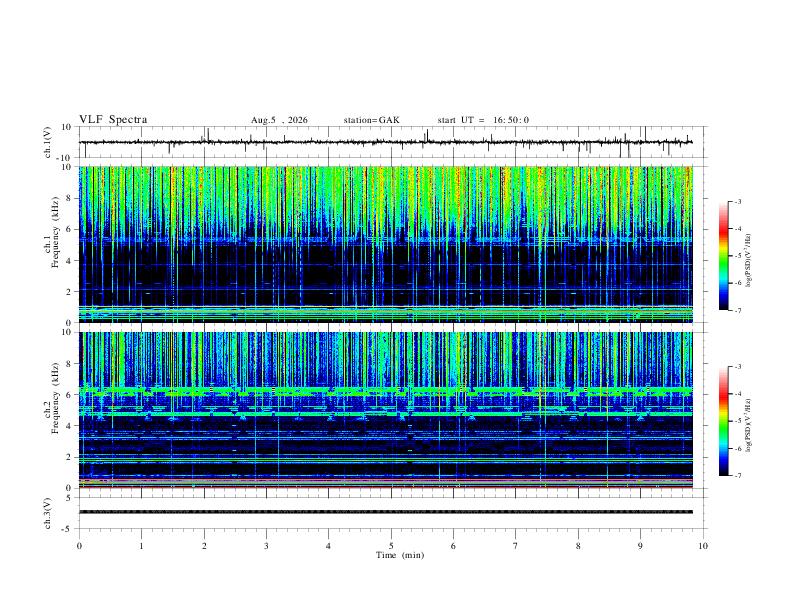Click the 10 minute tick label
Viewport: 792px width, 612px height.
(x=703, y=546)
